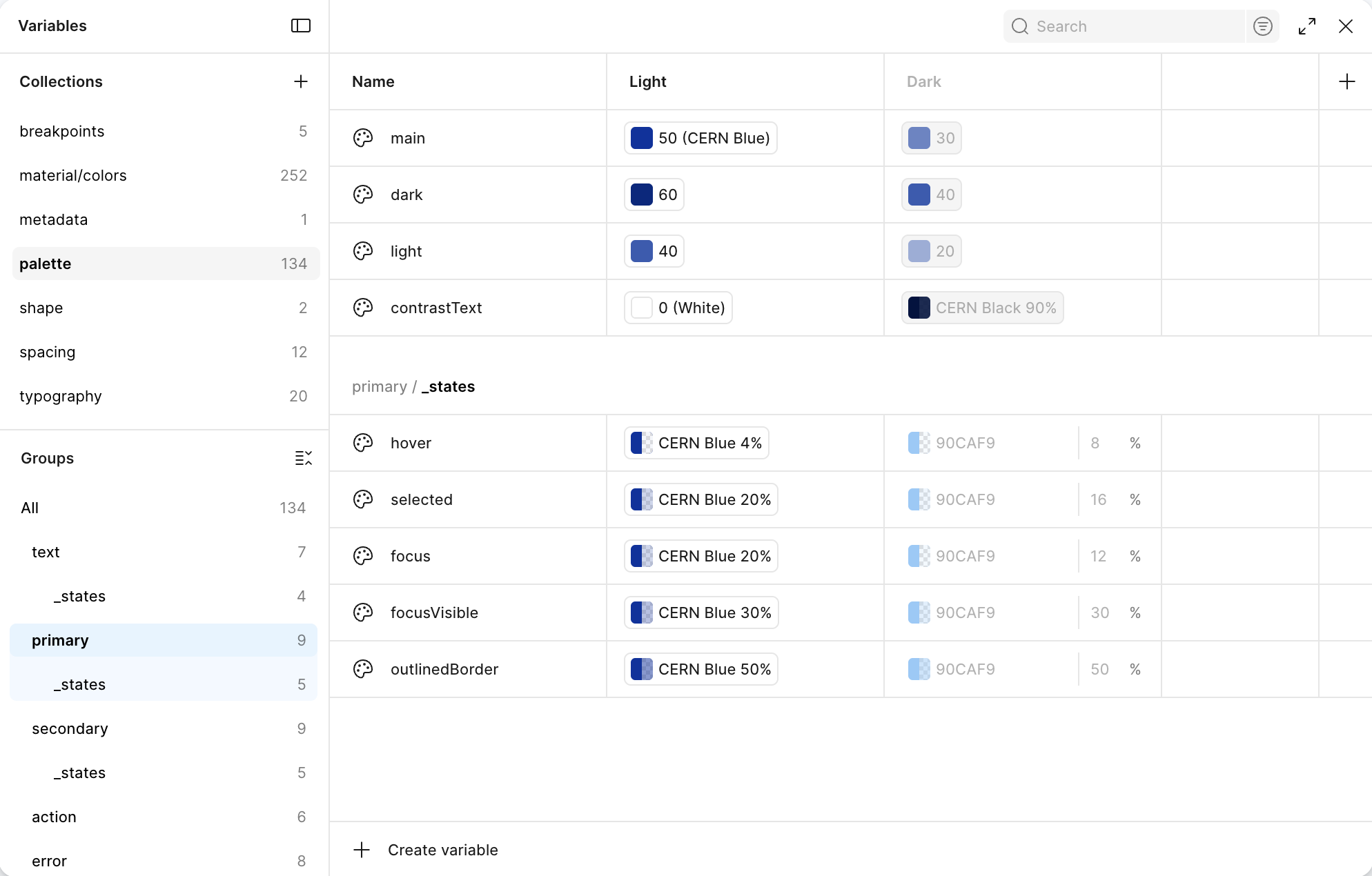
Task: Open CERN Blue 20% value for focus
Action: click(x=701, y=556)
